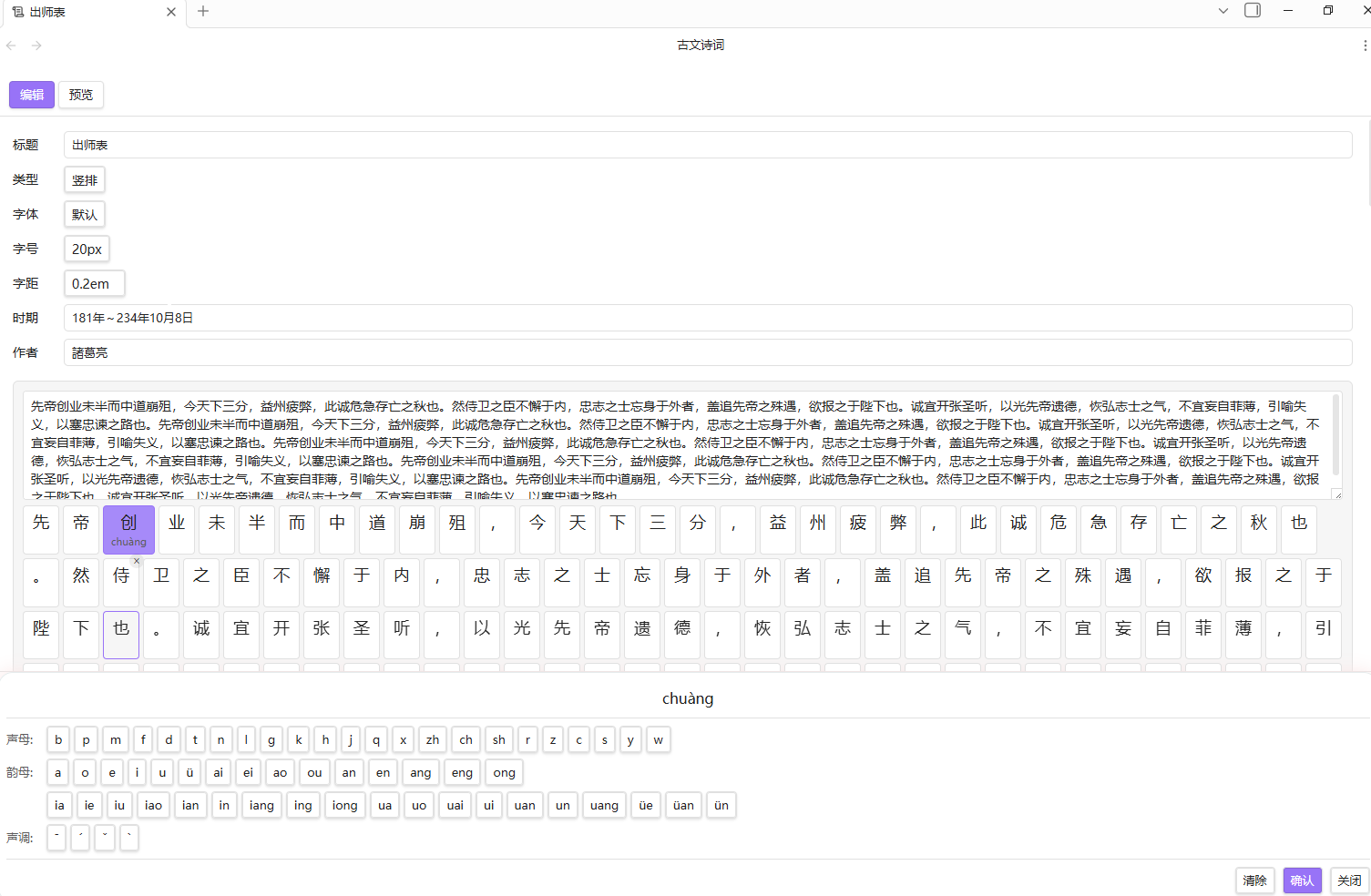Select the 出师表 tab

93,13
